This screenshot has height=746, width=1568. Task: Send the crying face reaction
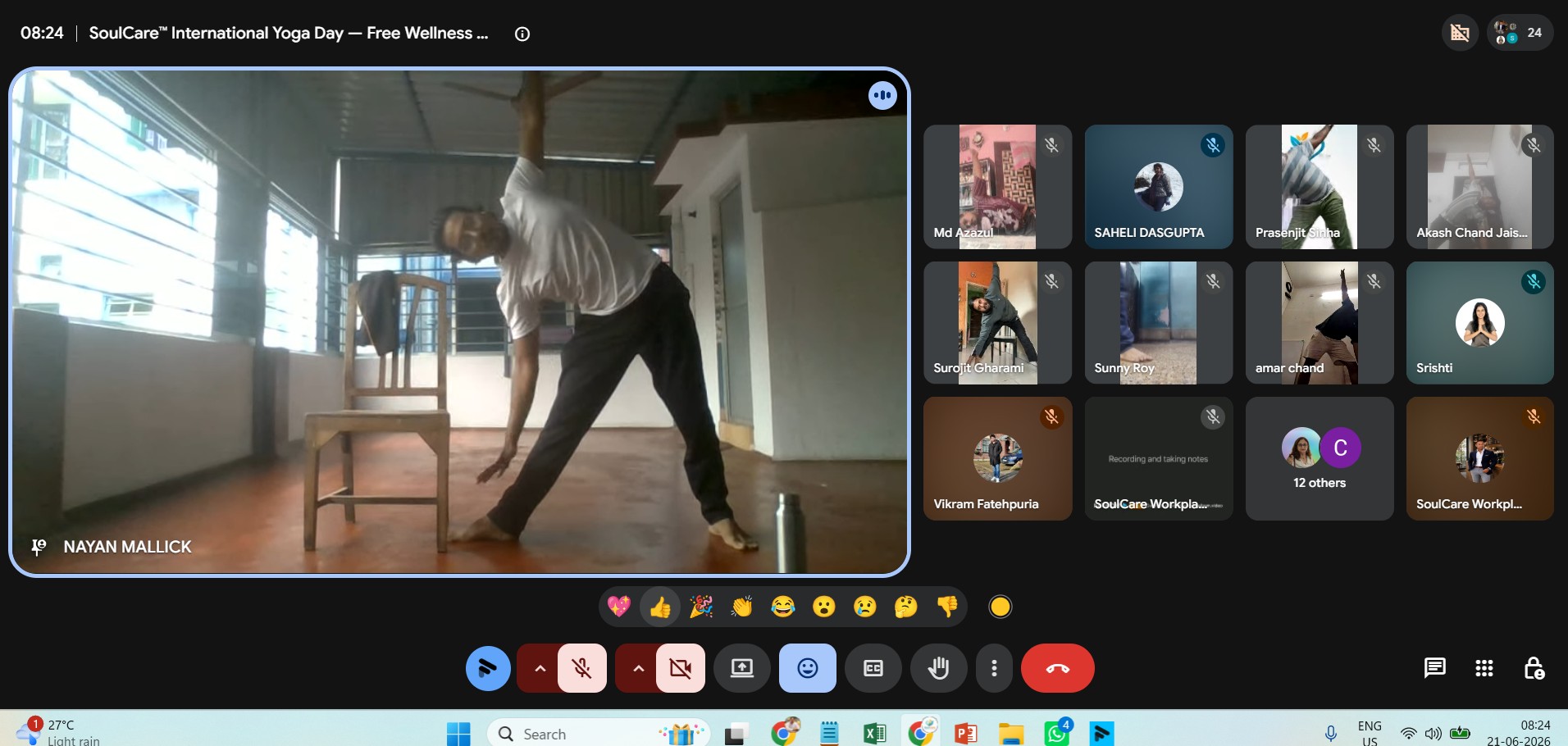[x=865, y=607]
